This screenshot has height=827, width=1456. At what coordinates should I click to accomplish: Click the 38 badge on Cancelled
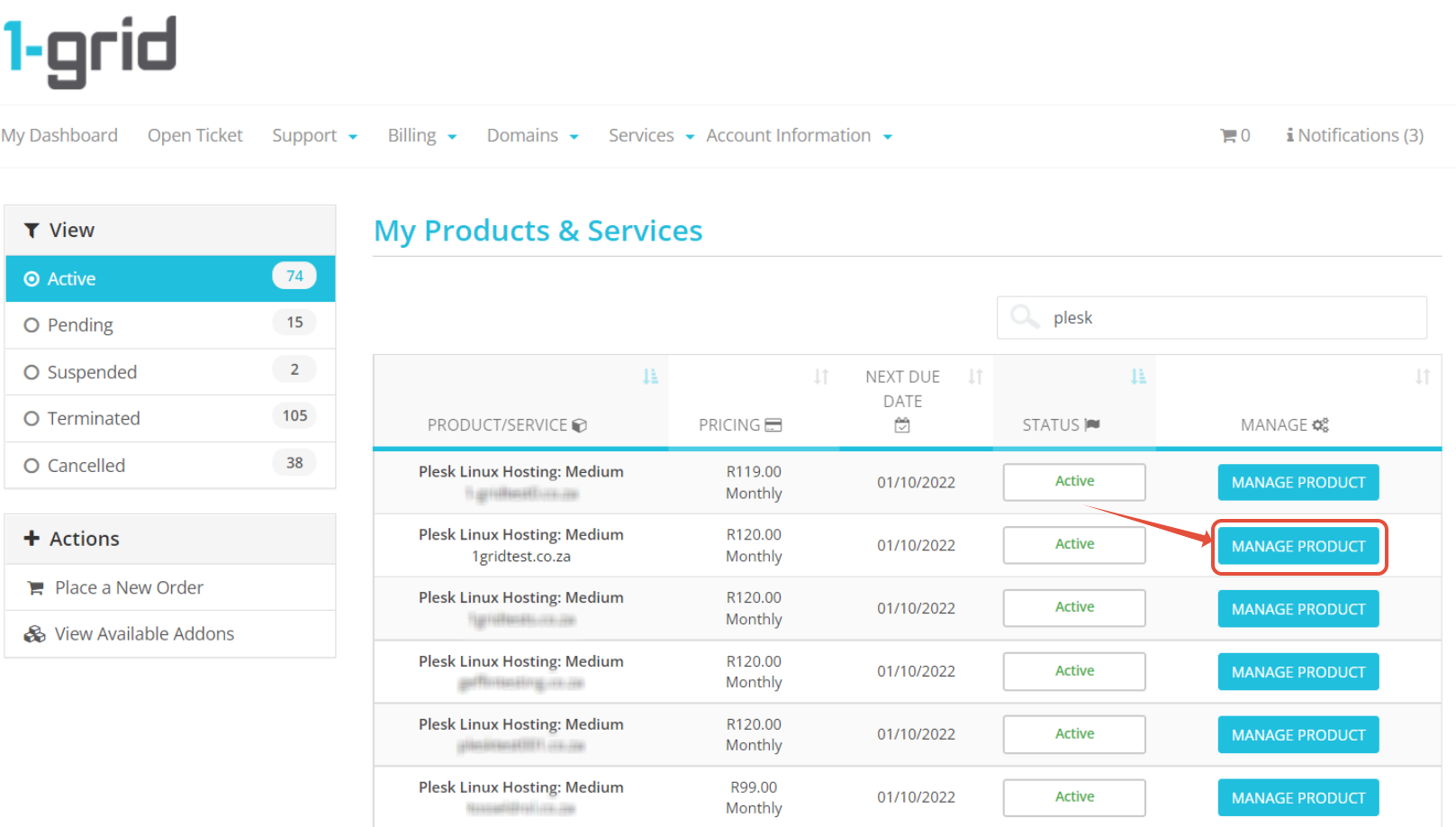[294, 463]
